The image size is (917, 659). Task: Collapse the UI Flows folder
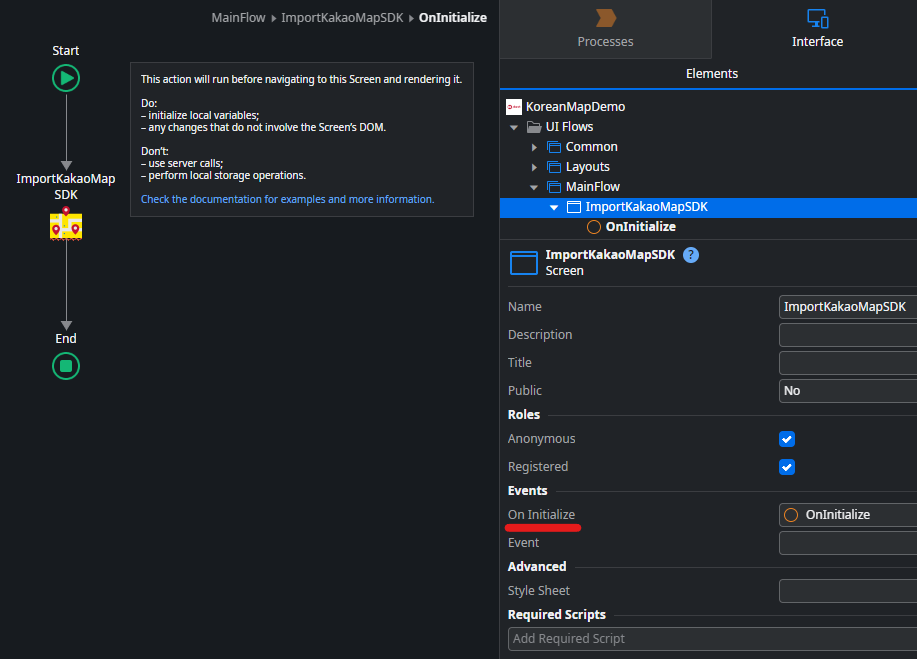coord(514,127)
